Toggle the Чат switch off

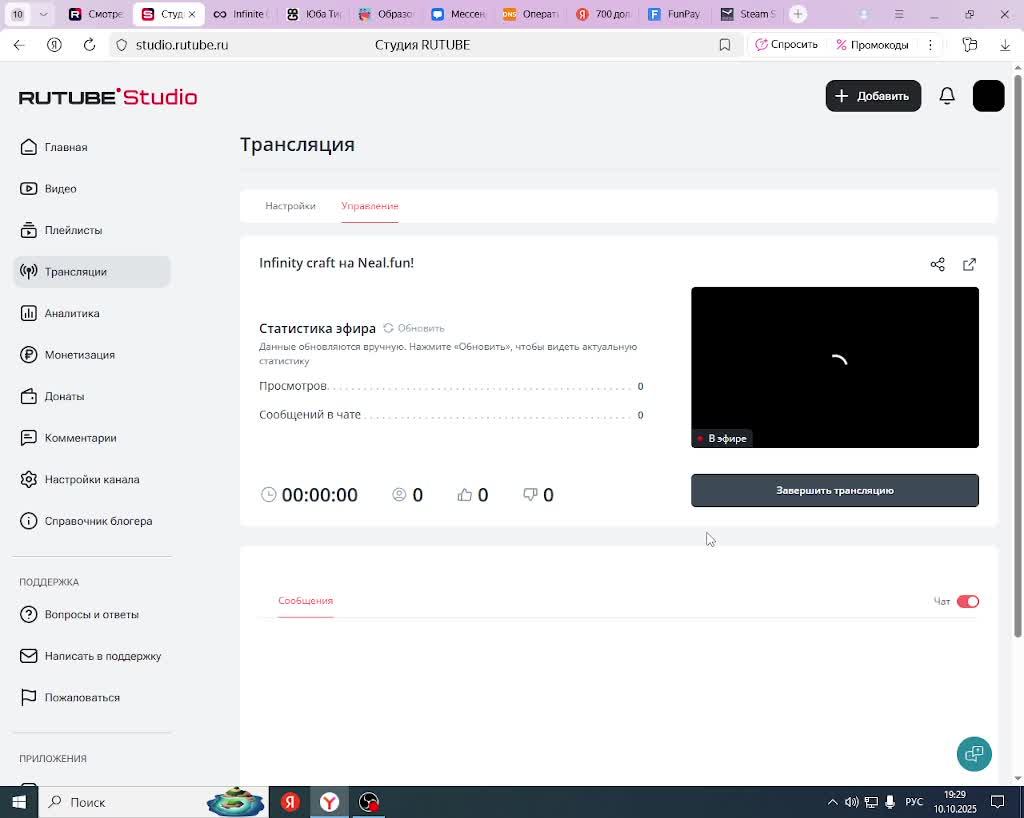coord(967,601)
